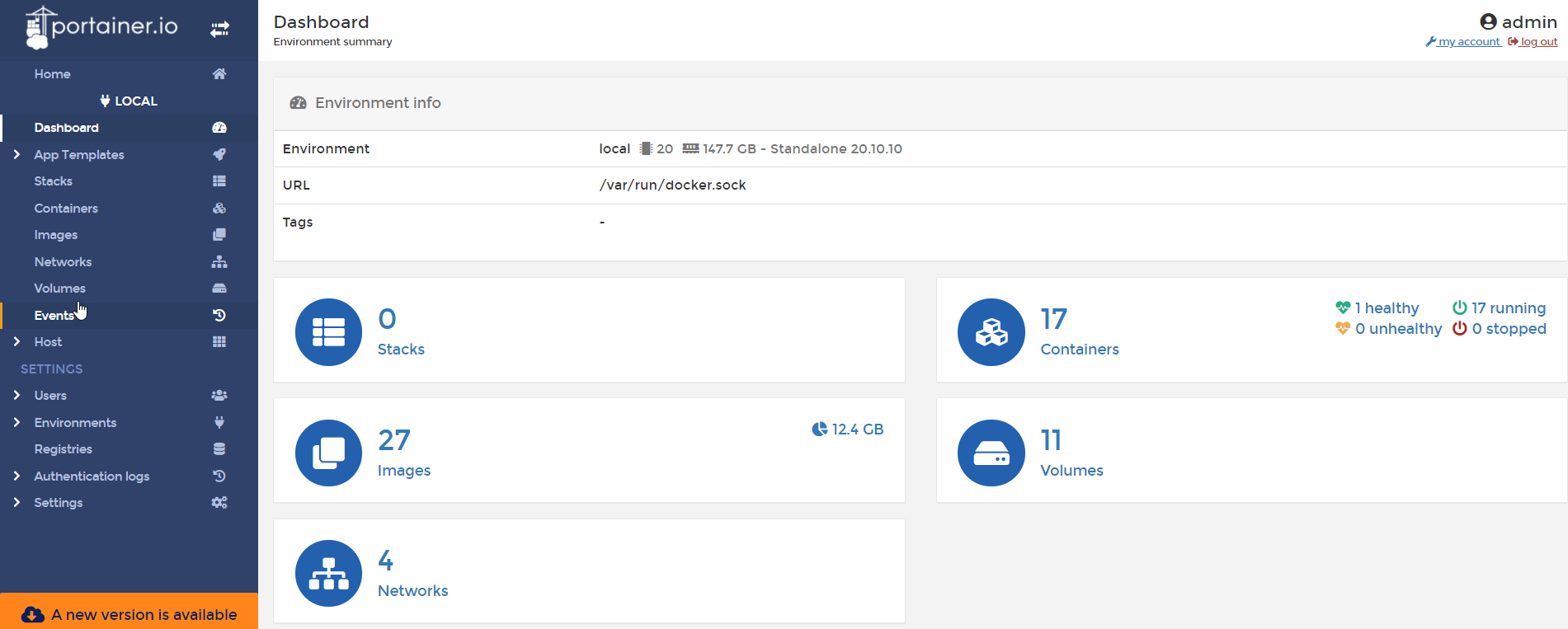The width and height of the screenshot is (1568, 629).
Task: Click the Containers cubes dashboard icon
Action: [x=991, y=331]
